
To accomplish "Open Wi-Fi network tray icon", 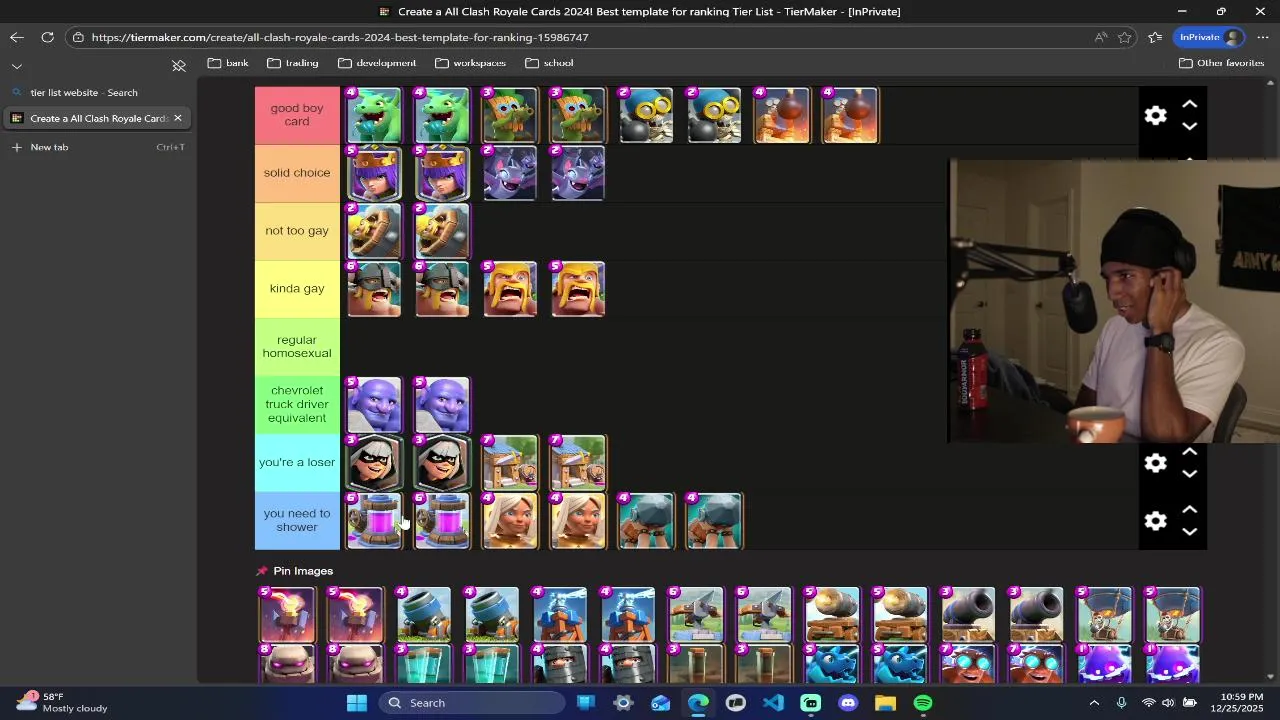I will (x=1148, y=703).
